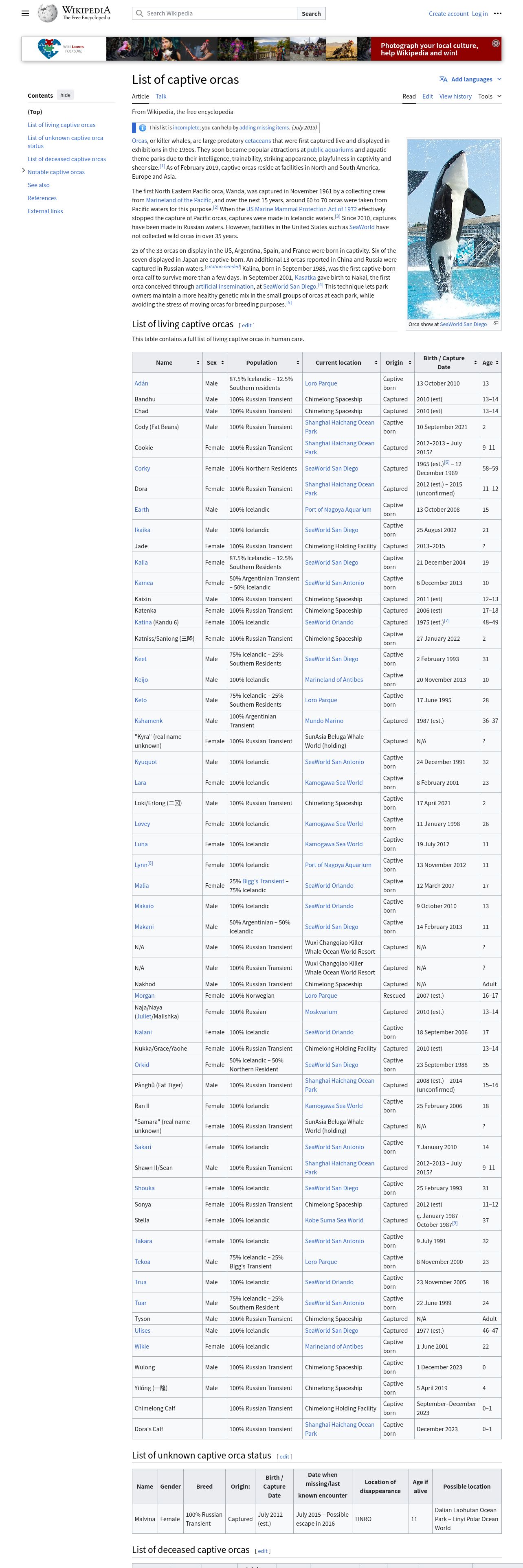
Task: Click the Search button
Action: tap(311, 13)
